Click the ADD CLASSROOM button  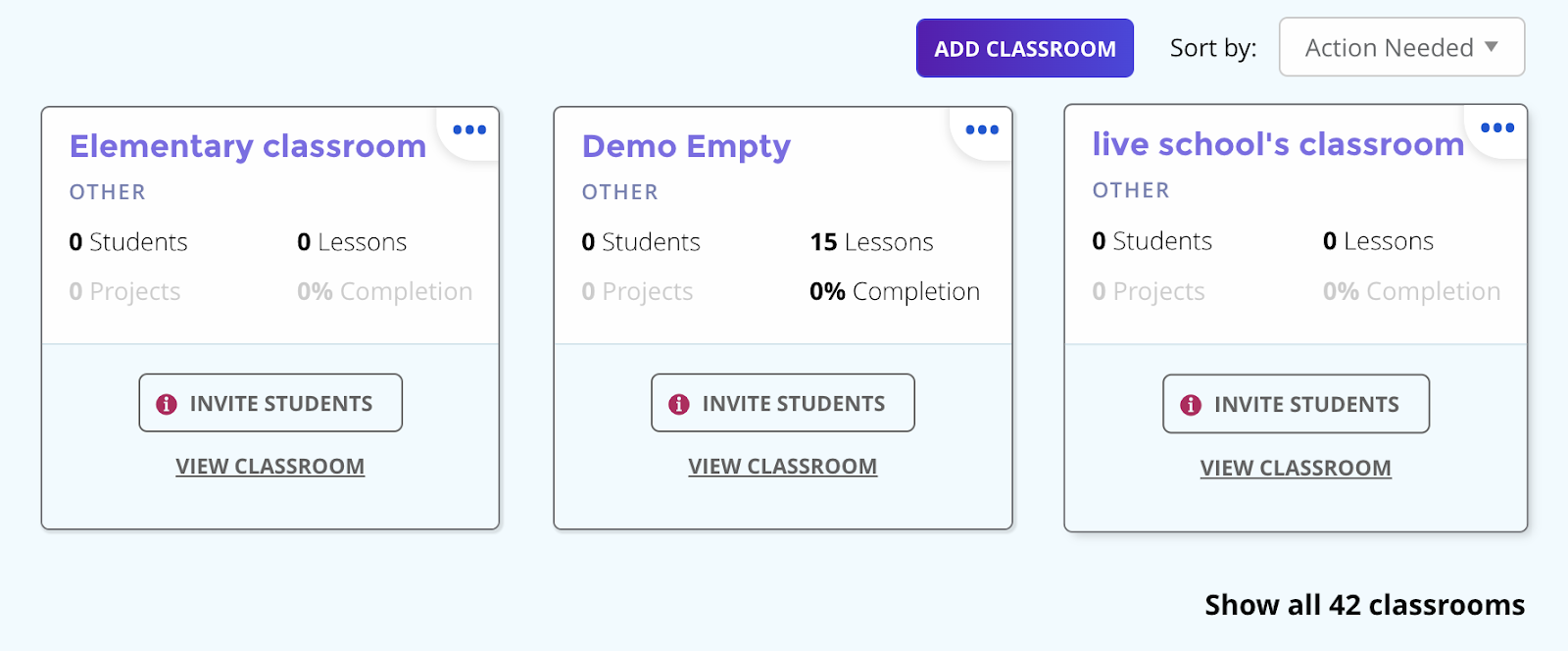[x=1025, y=48]
